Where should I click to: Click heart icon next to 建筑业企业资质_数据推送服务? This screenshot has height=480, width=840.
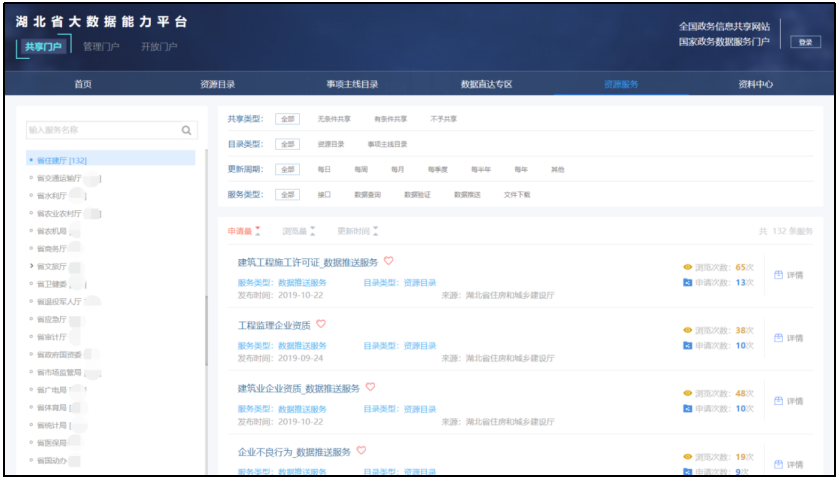click(370, 387)
